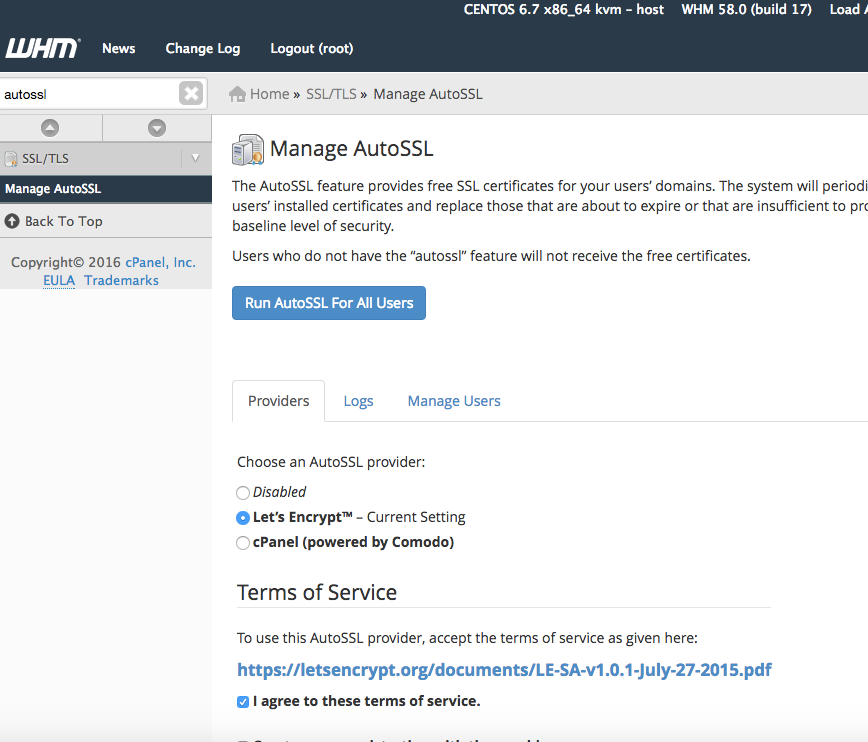The height and width of the screenshot is (742, 868).
Task: Run AutoSSL For All Users
Action: click(329, 303)
